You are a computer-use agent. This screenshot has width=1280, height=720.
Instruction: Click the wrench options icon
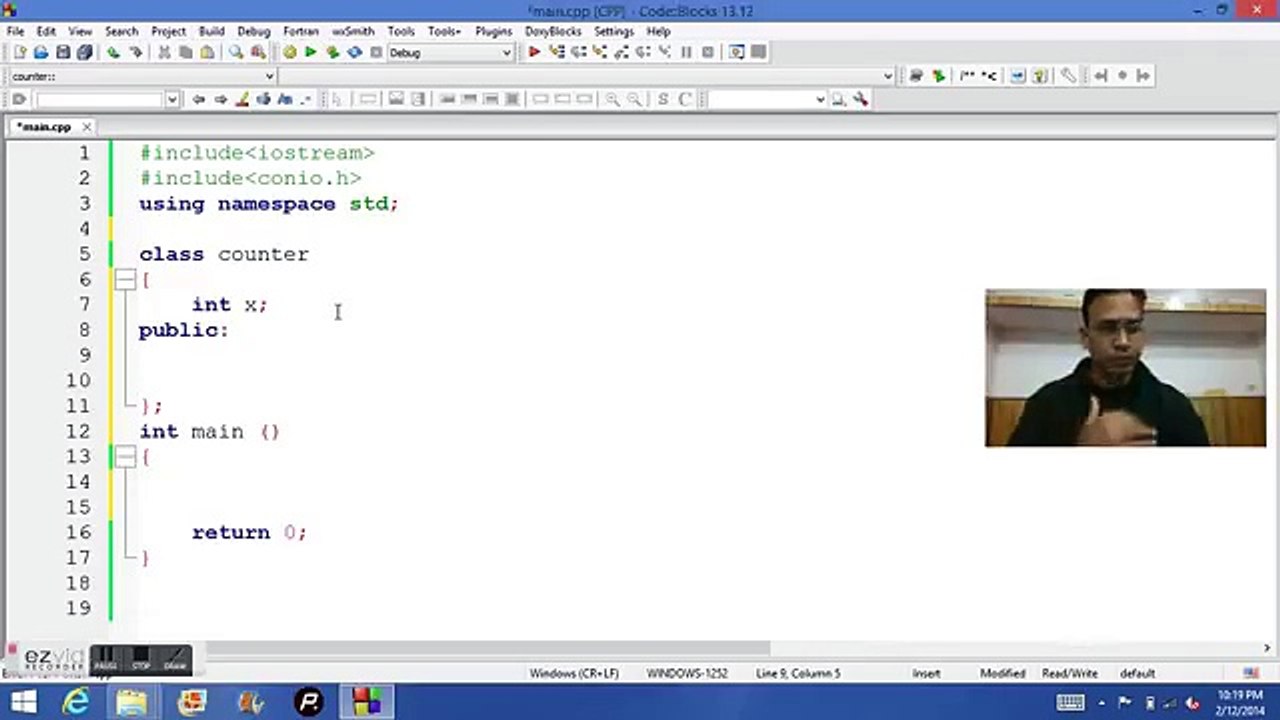[x=861, y=99]
